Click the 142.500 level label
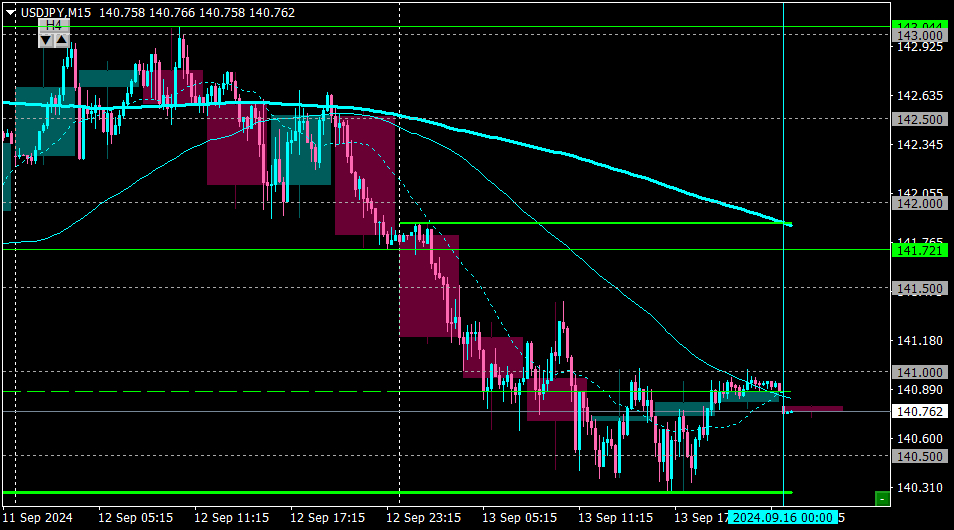The width and height of the screenshot is (954, 530). (x=919, y=119)
